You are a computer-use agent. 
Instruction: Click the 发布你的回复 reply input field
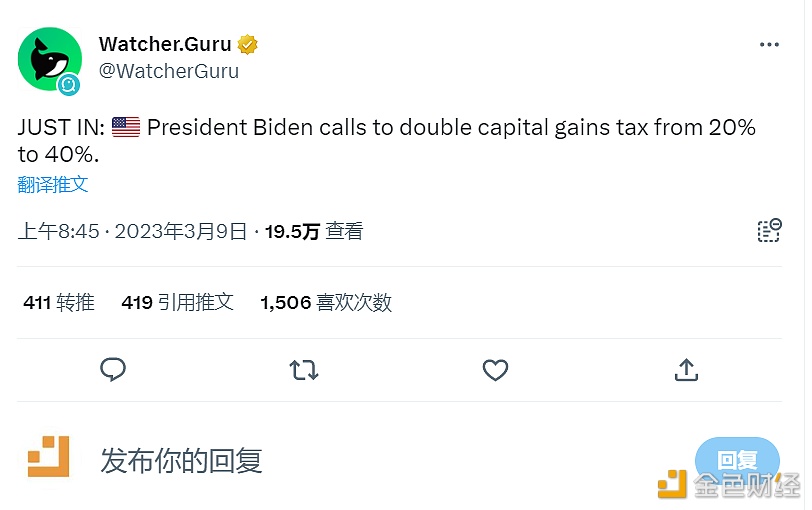click(300, 460)
